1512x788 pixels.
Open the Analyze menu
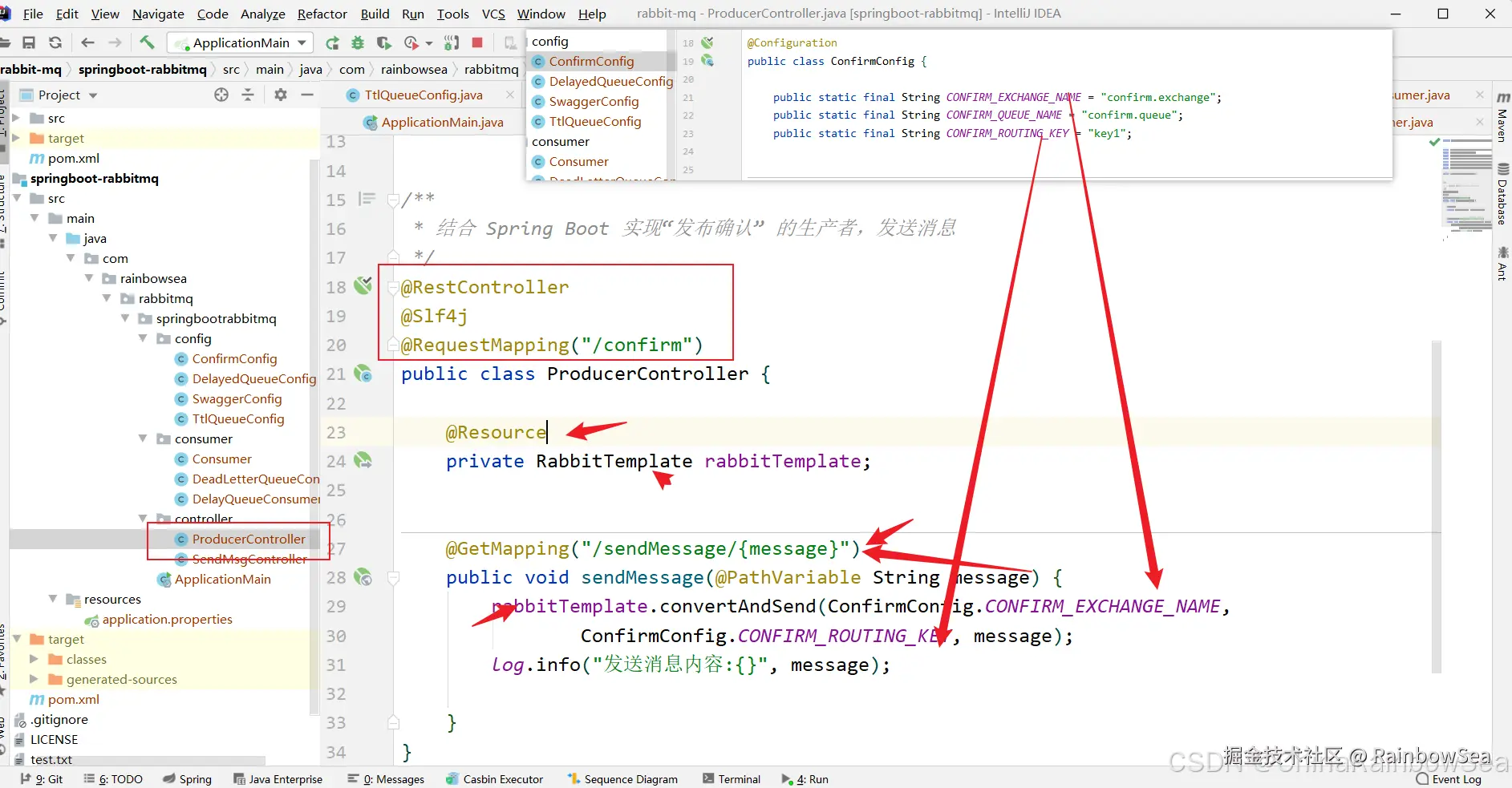click(263, 14)
